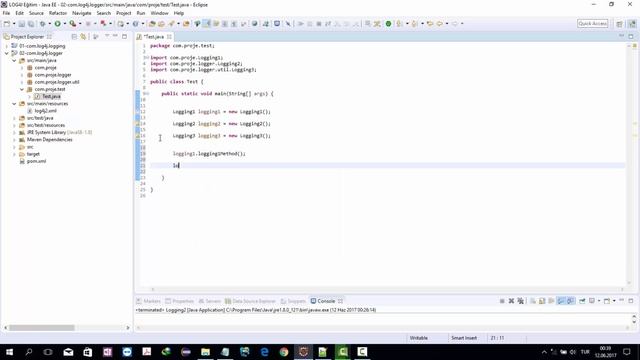The image size is (640, 360).
Task: Click the green Run toolbar button
Action: pyautogui.click(x=58, y=24)
